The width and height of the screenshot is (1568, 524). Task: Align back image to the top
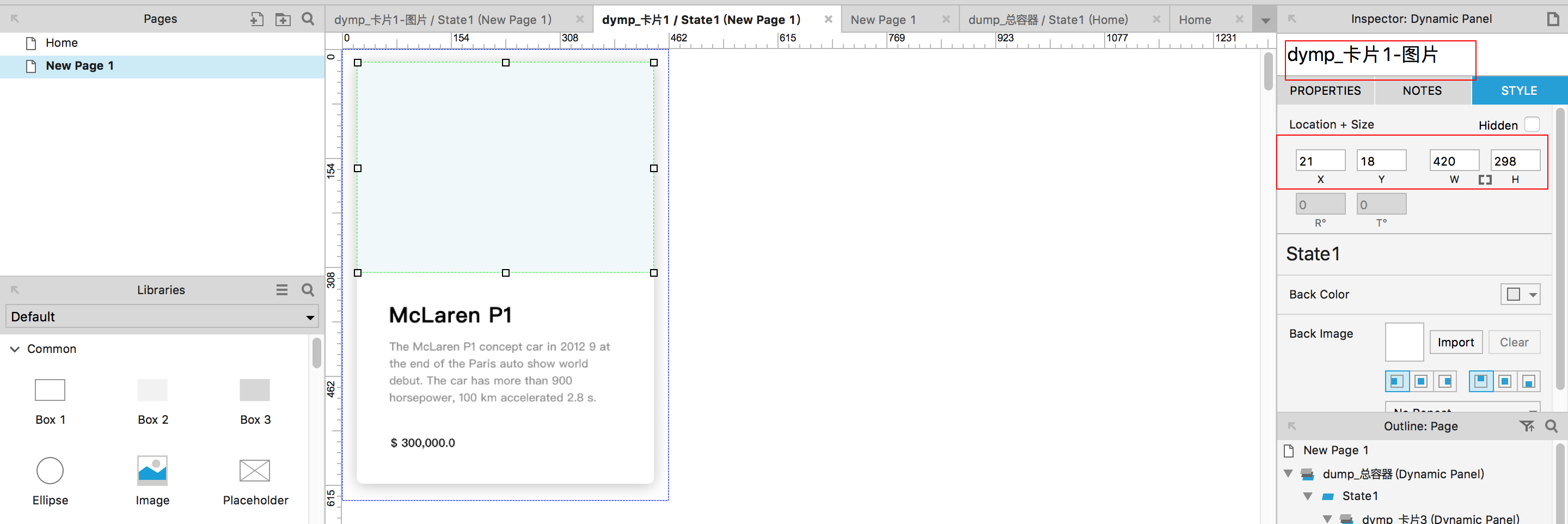(1481, 381)
